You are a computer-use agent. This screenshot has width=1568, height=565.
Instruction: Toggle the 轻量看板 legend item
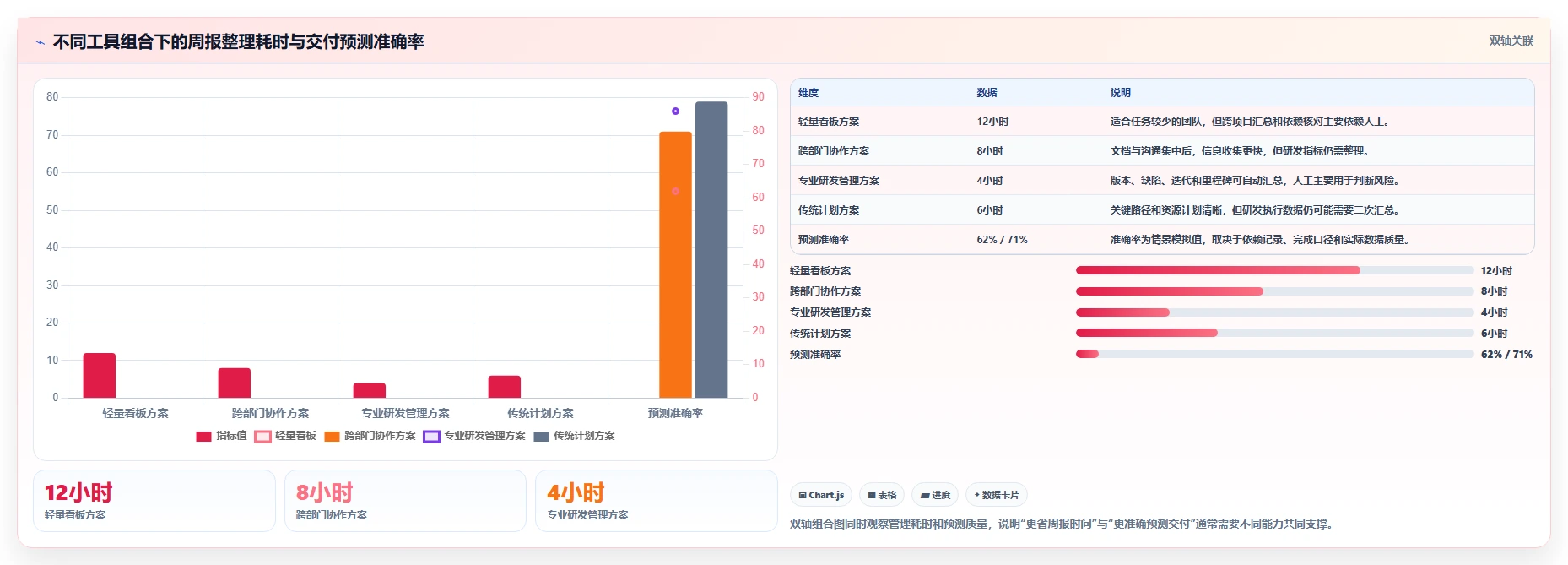point(285,436)
